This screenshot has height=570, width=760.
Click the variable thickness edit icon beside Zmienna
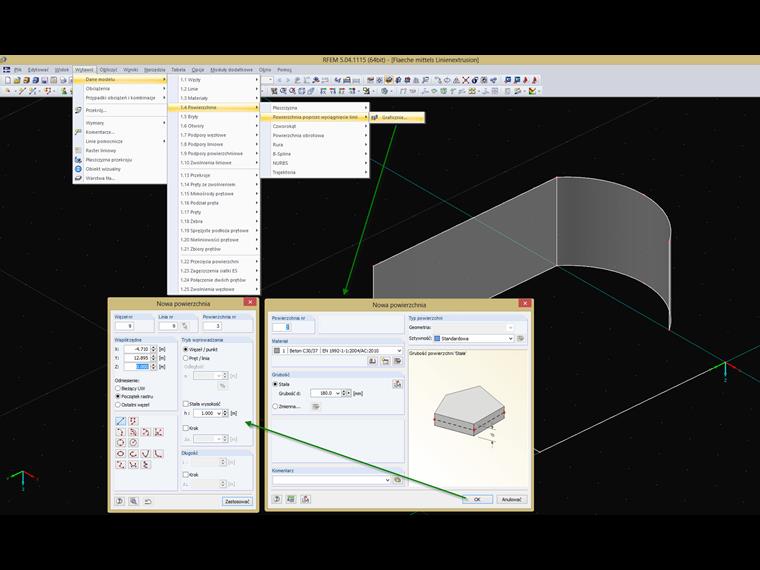point(316,406)
